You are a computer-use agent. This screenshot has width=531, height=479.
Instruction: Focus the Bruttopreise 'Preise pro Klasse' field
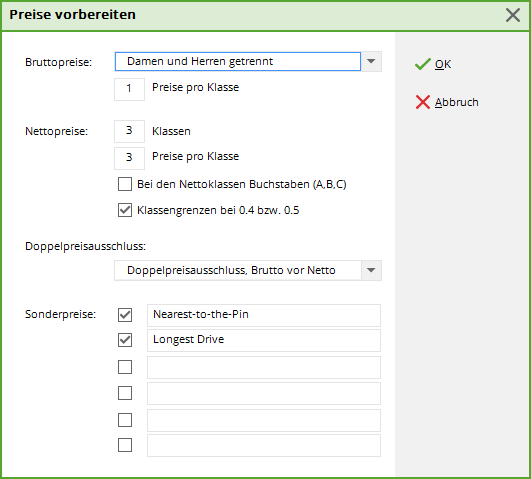[129, 89]
